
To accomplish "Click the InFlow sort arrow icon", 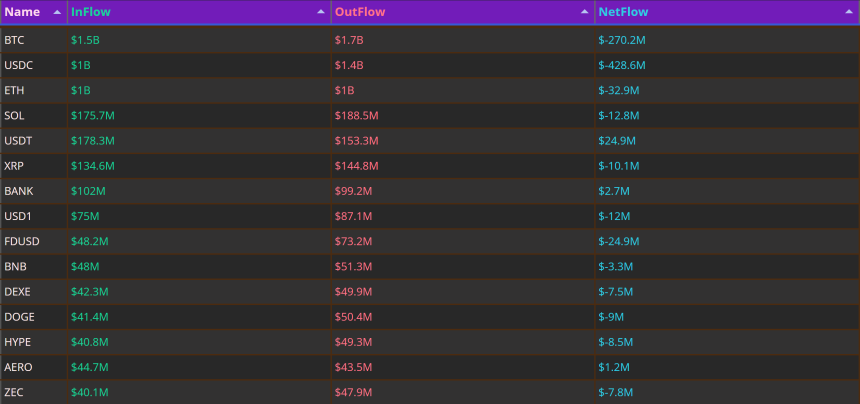I will 321,12.
